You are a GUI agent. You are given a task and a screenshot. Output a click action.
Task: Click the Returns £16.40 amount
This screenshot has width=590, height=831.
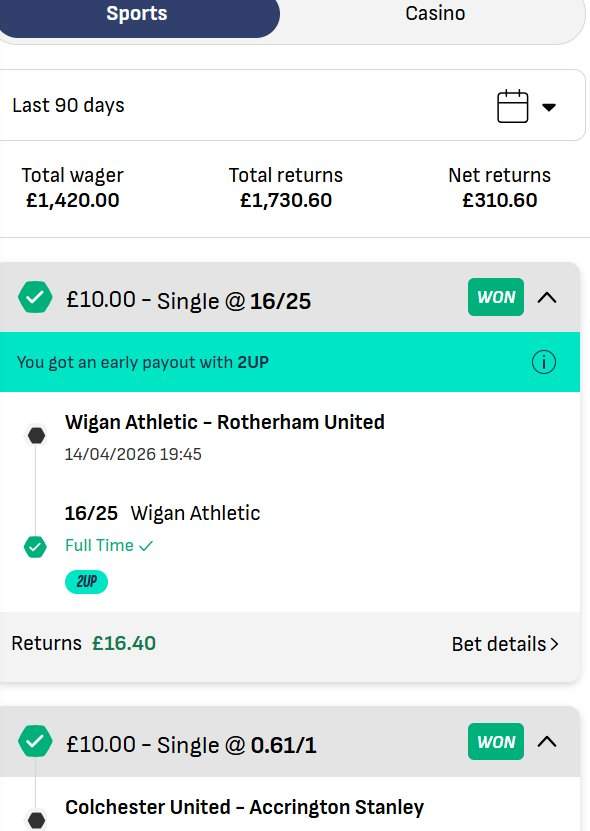click(x=123, y=644)
